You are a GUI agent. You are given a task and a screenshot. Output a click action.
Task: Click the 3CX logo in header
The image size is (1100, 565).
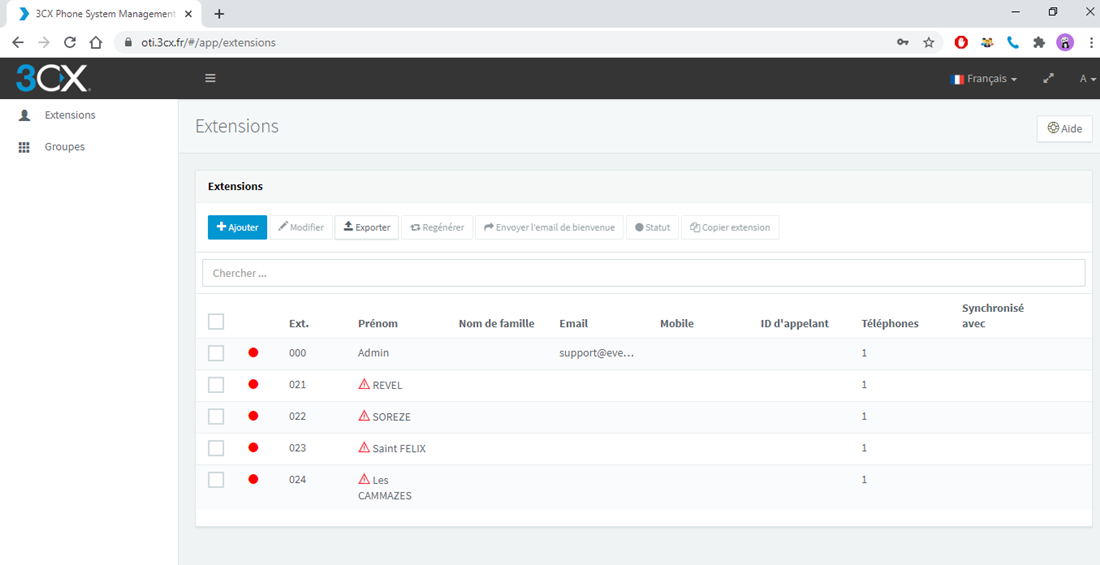click(52, 78)
